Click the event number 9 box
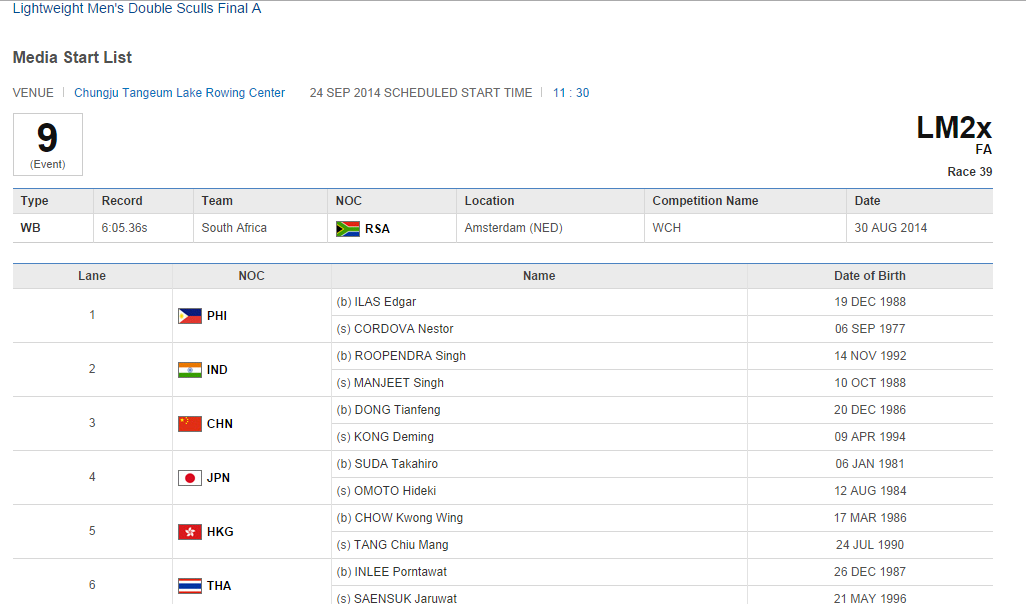 48,144
